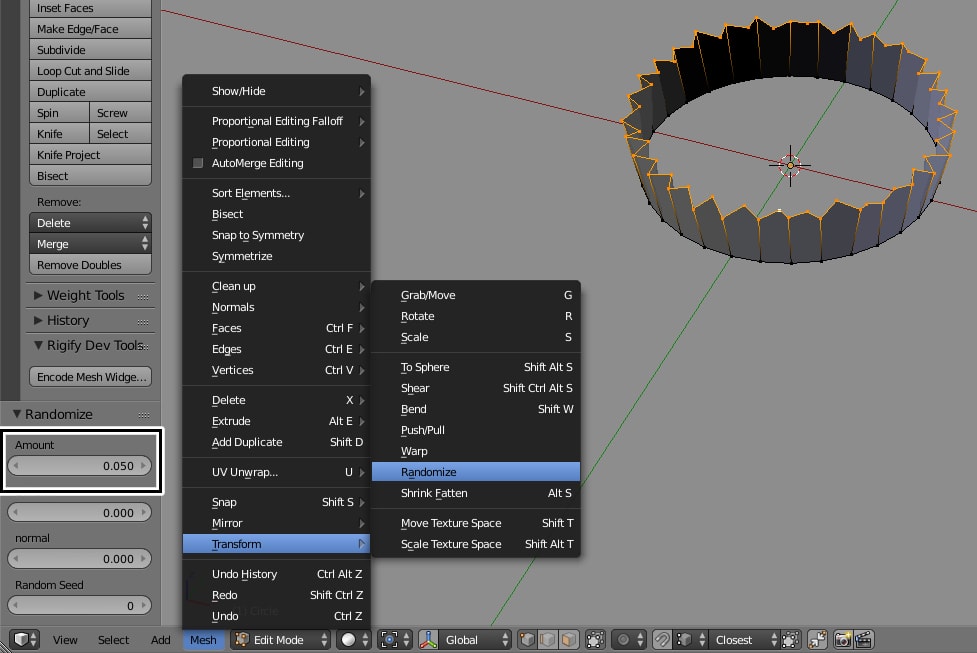977x653 pixels.
Task: Decrease Random Seed using its left arrow
Action: (x=16, y=605)
